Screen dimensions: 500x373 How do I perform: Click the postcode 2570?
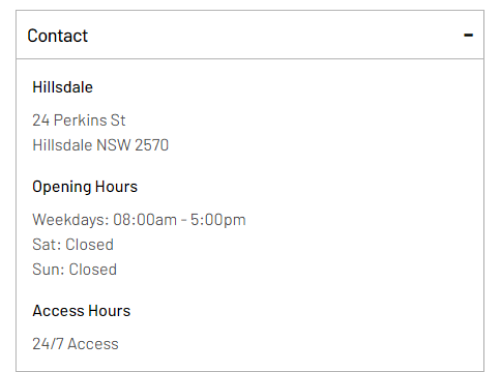pyautogui.click(x=152, y=145)
